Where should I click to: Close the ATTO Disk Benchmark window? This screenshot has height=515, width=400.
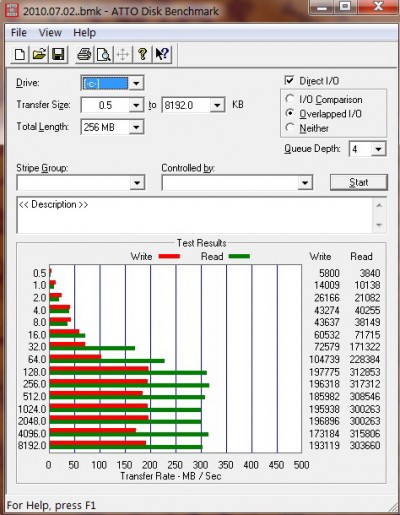(x=378, y=7)
